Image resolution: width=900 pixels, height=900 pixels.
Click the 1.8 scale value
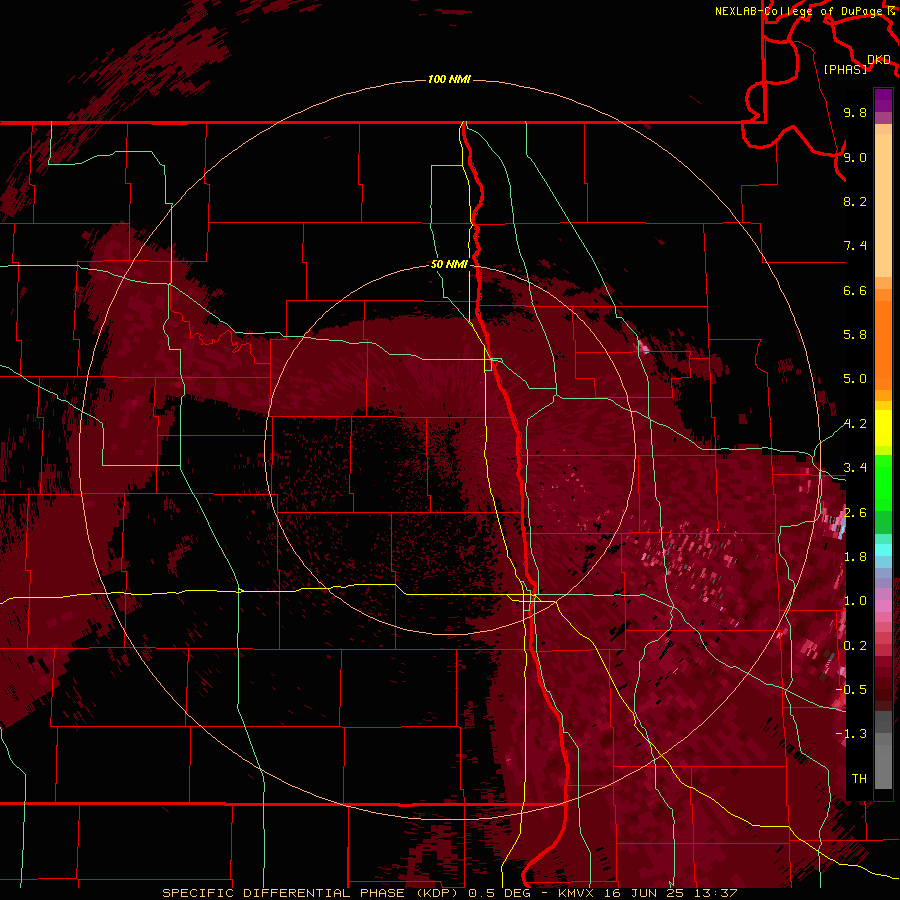pyautogui.click(x=855, y=557)
